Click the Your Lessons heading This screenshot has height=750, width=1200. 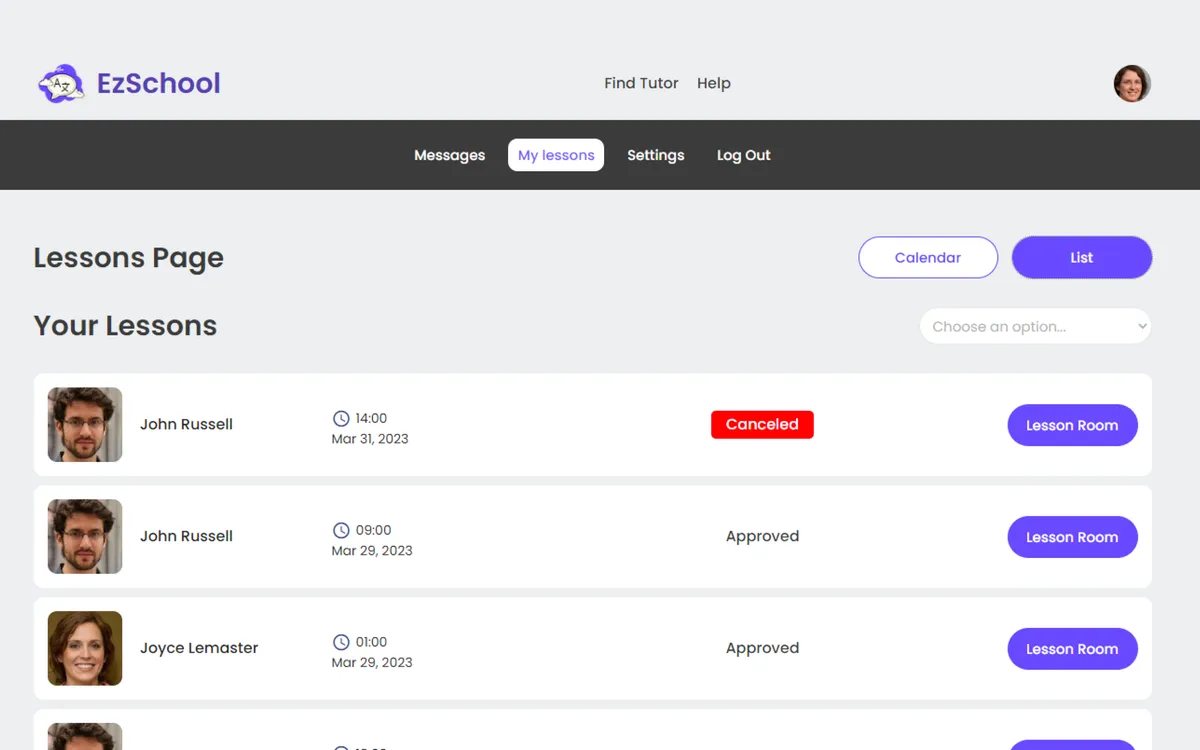[125, 326]
